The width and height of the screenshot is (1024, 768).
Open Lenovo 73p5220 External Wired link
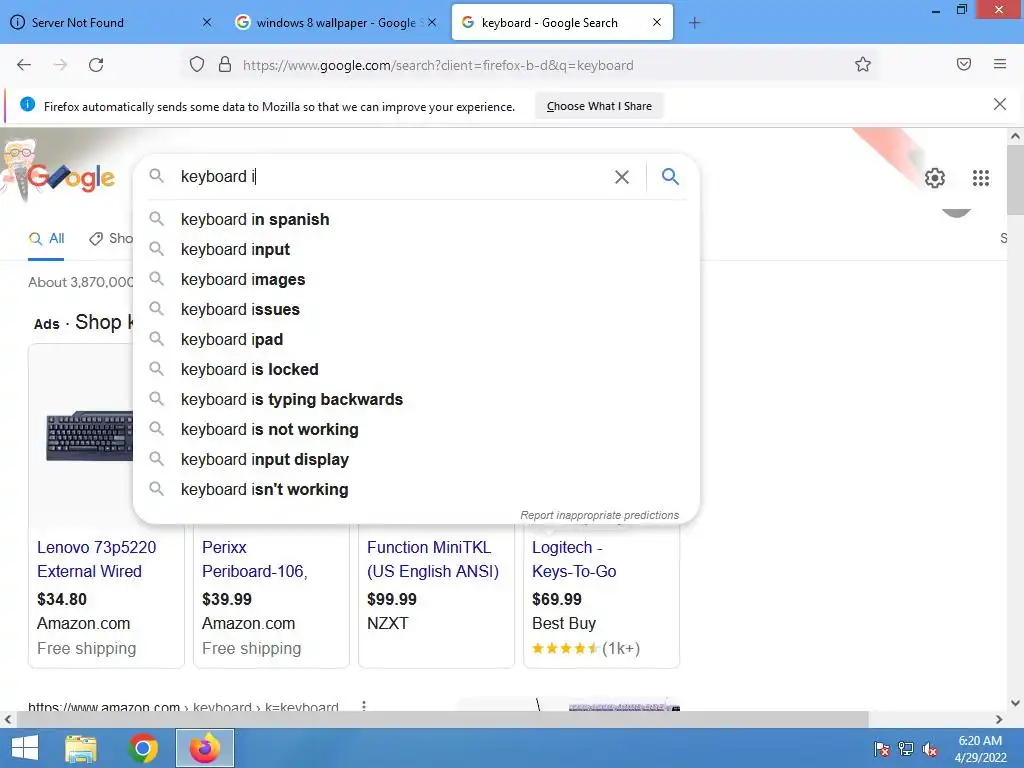click(97, 559)
